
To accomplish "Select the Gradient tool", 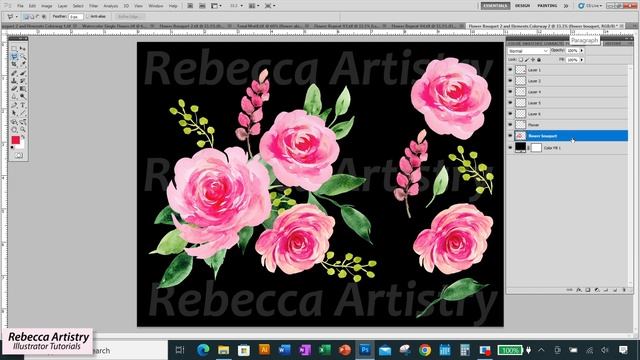I will pyautogui.click(x=23, y=89).
